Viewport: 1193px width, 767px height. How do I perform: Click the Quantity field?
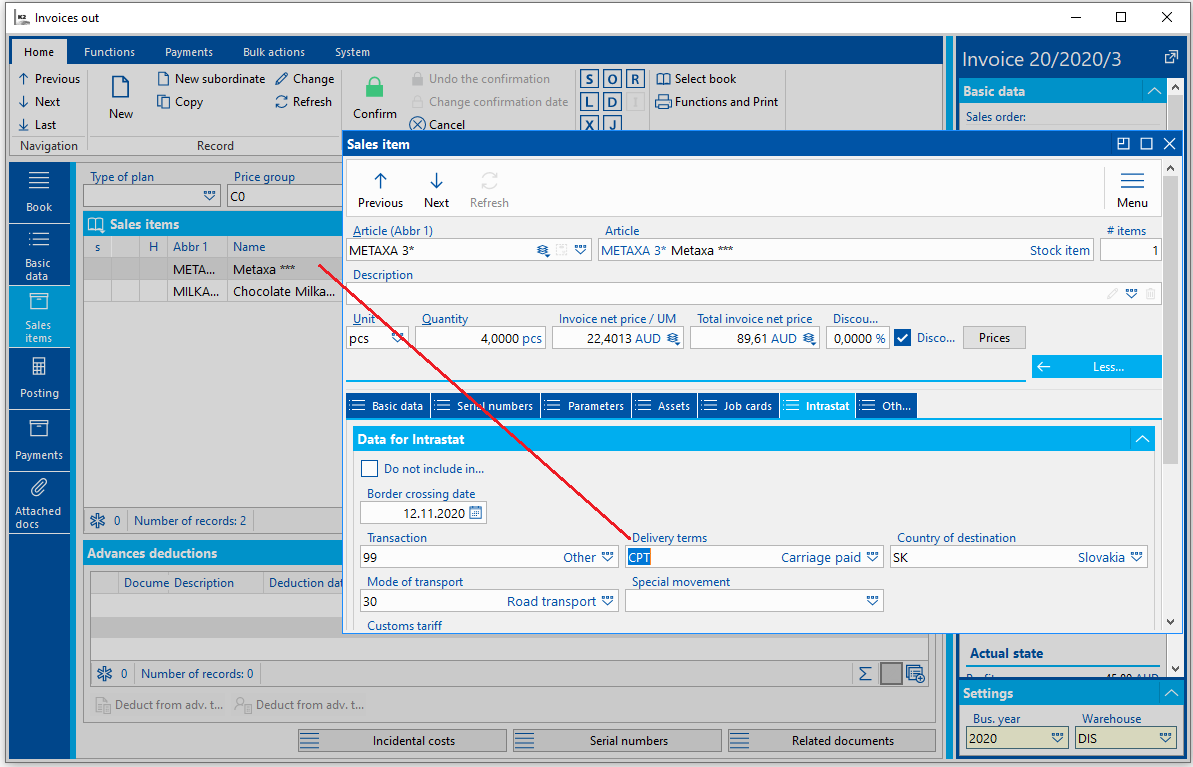click(x=479, y=338)
